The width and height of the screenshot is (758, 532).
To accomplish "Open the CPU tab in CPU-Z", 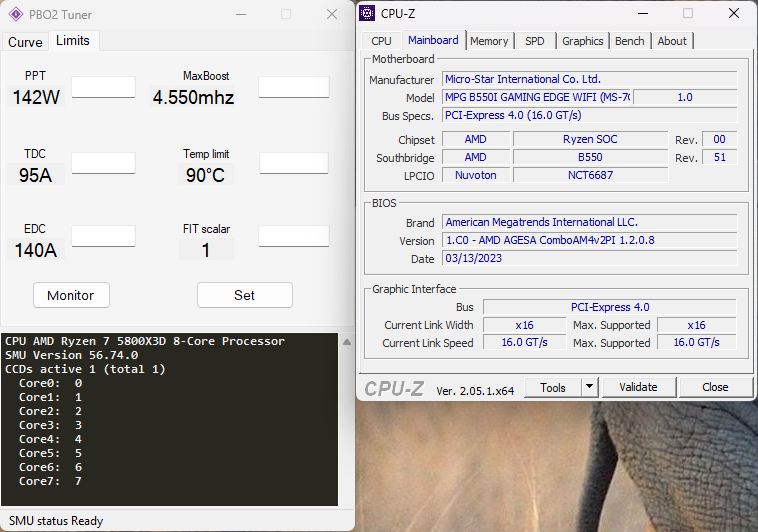I will (381, 41).
